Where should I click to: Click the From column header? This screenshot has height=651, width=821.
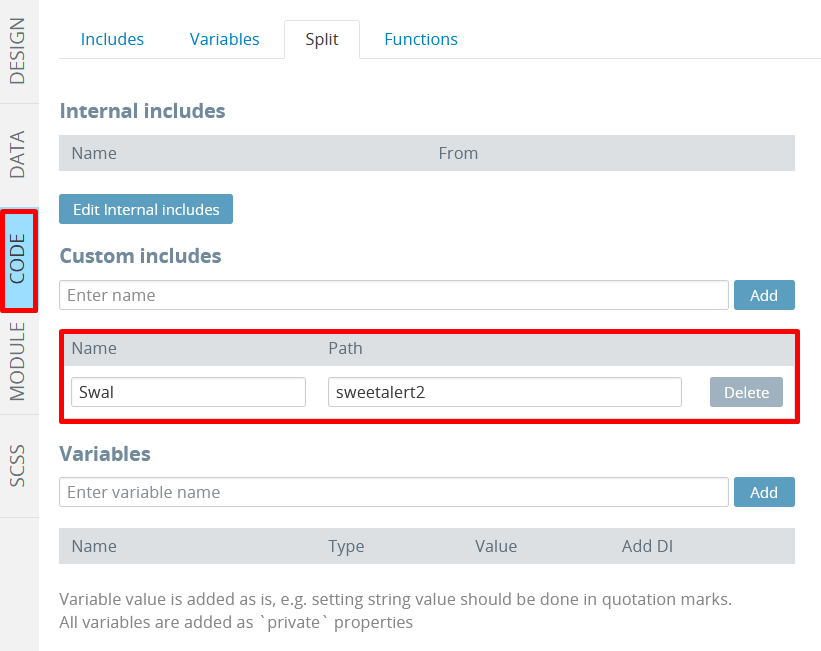tap(458, 153)
